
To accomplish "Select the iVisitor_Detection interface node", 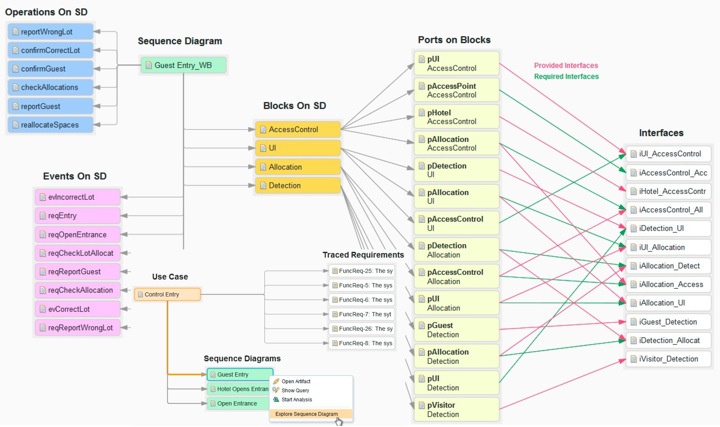I will click(670, 359).
